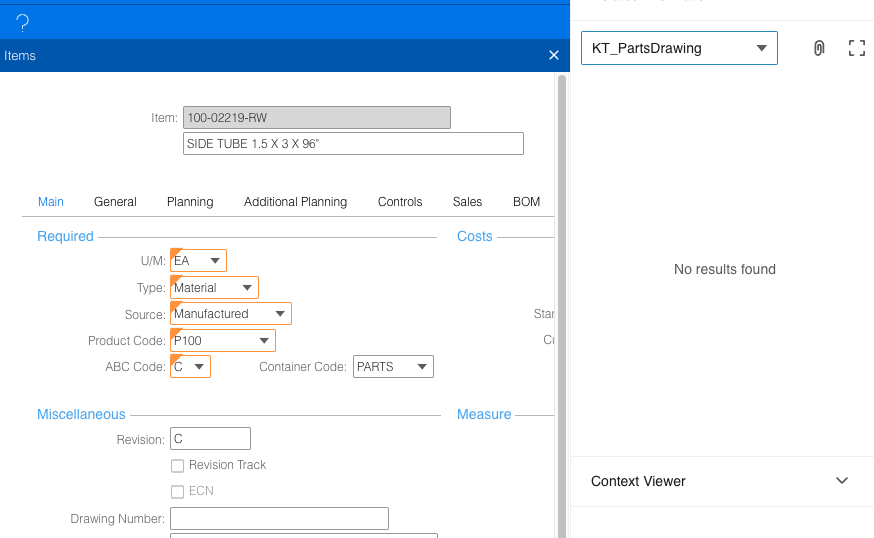Image resolution: width=874 pixels, height=538 pixels.
Task: Click the No results found message
Action: [725, 269]
